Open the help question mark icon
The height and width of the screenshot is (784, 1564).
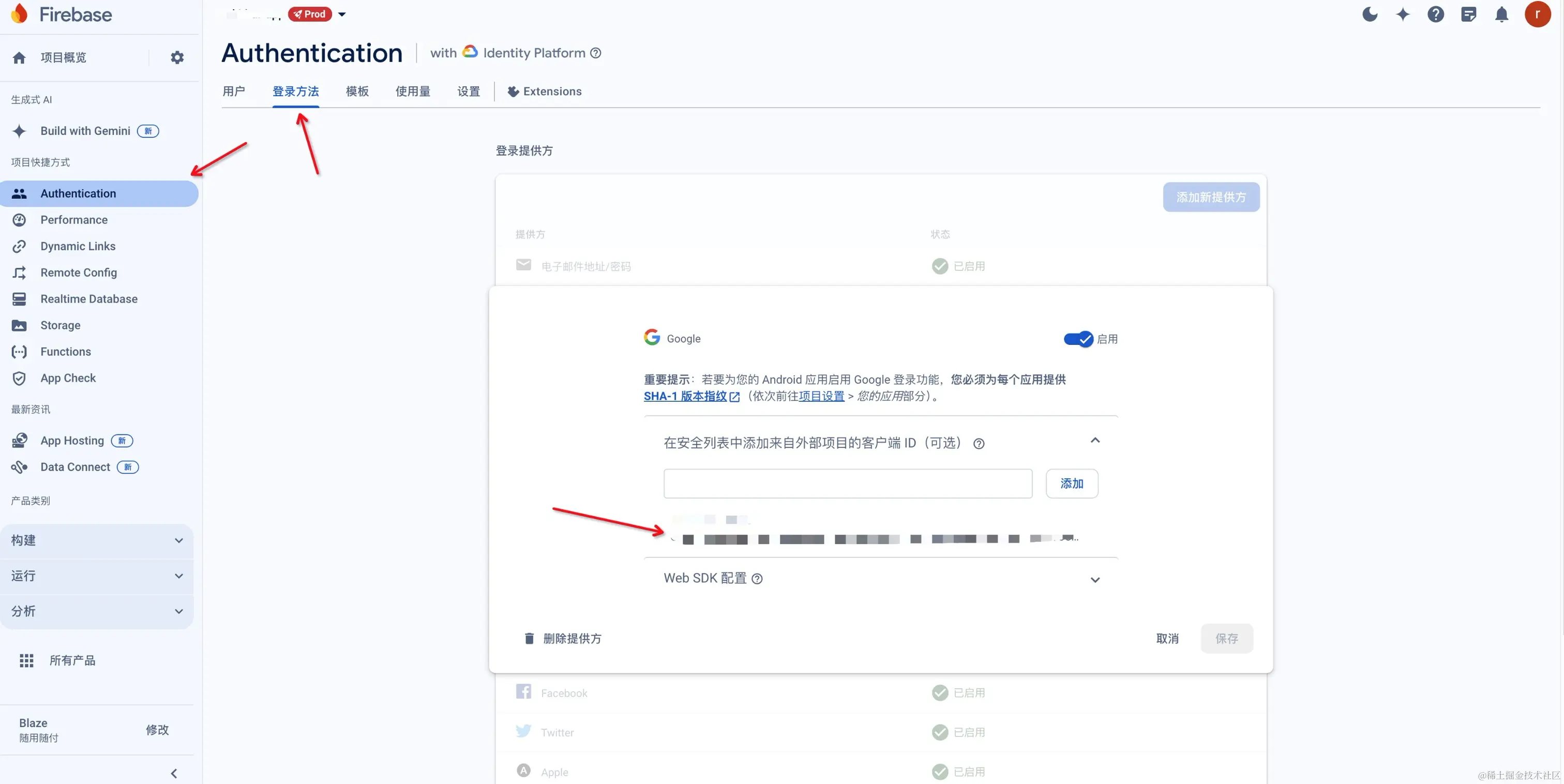click(x=1435, y=14)
